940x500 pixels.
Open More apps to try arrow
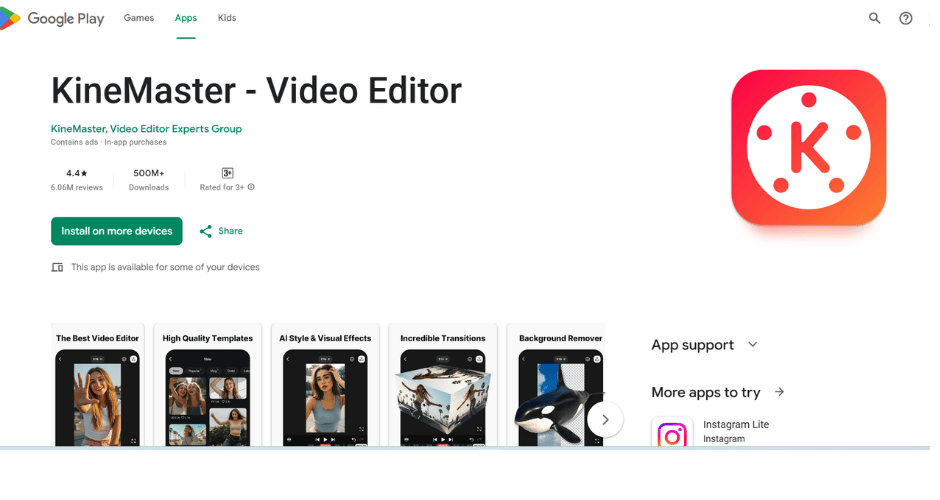tap(779, 392)
